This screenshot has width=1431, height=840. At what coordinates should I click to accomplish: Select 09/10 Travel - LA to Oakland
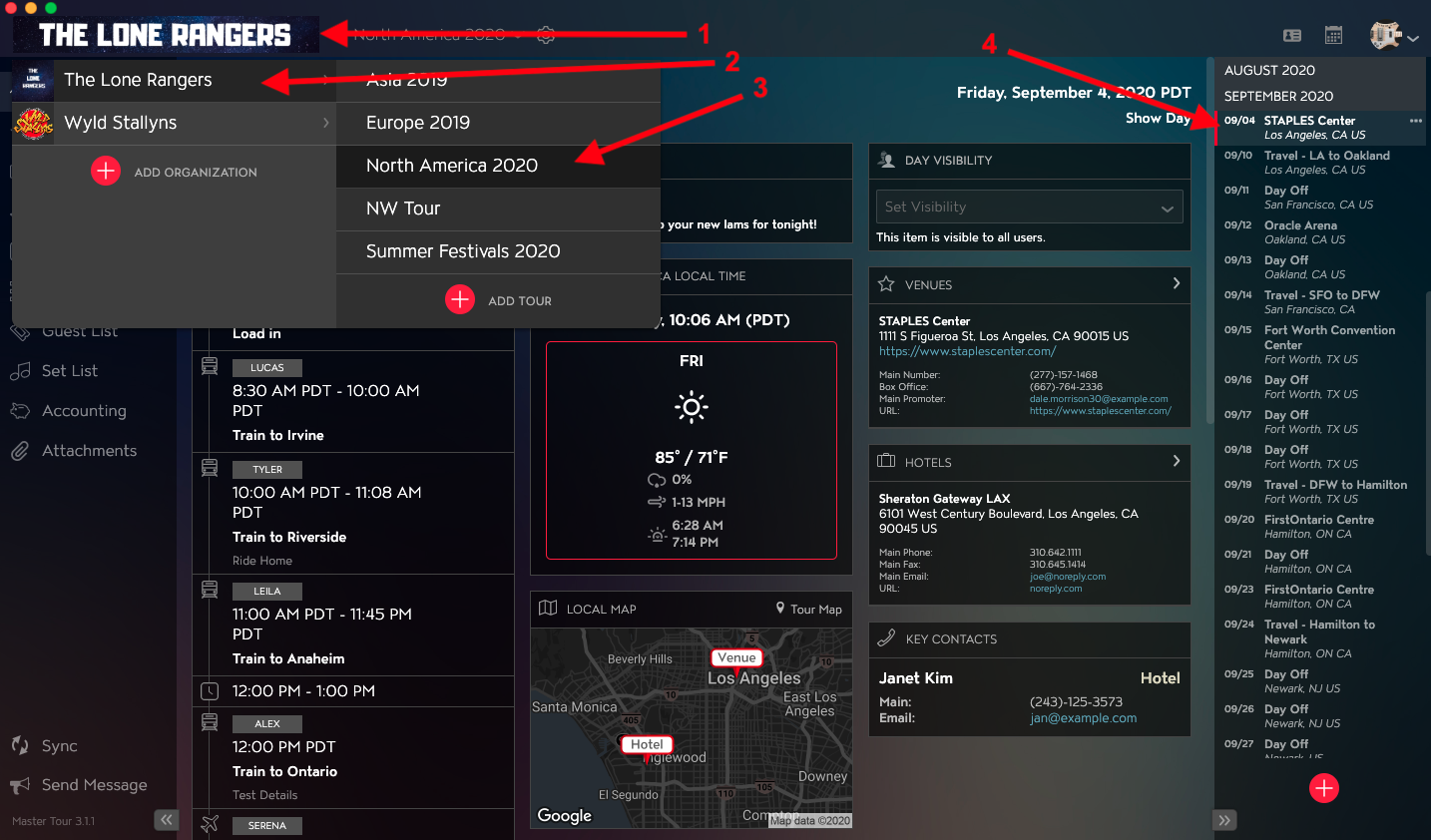pyautogui.click(x=1319, y=163)
